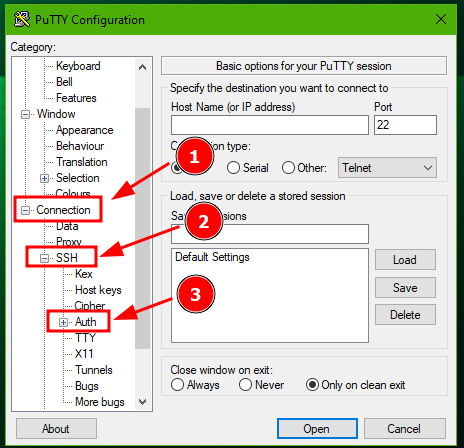Go to the Kex settings
This screenshot has height=448, width=464.
(x=84, y=274)
